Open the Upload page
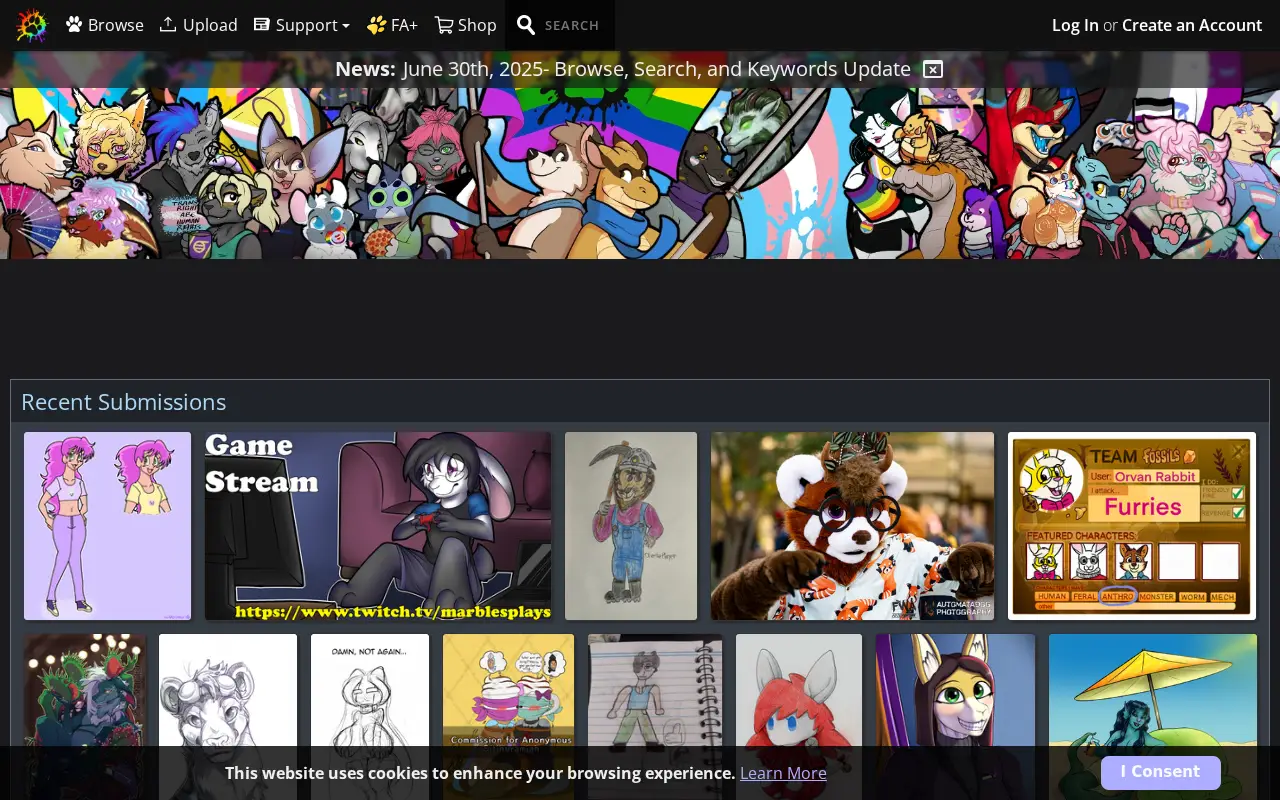Image resolution: width=1280 pixels, height=800 pixels. click(x=199, y=25)
